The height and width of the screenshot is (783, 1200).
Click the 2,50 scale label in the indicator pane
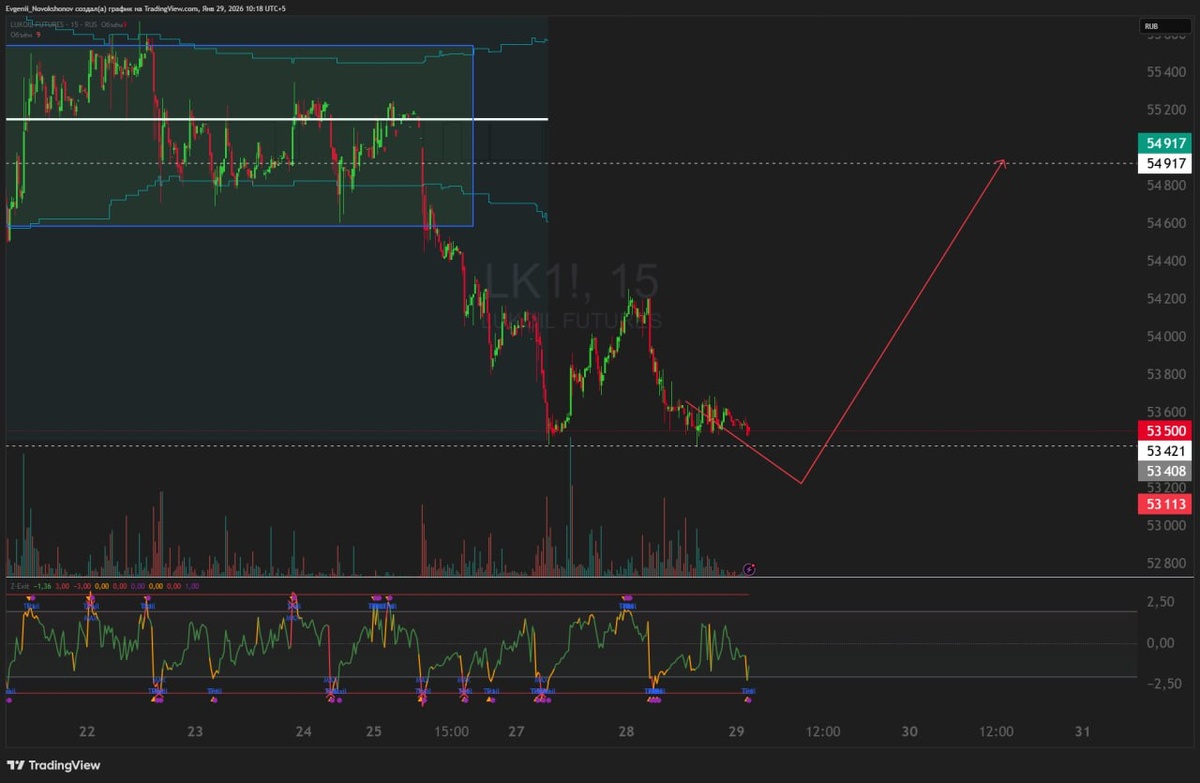pyautogui.click(x=1159, y=603)
